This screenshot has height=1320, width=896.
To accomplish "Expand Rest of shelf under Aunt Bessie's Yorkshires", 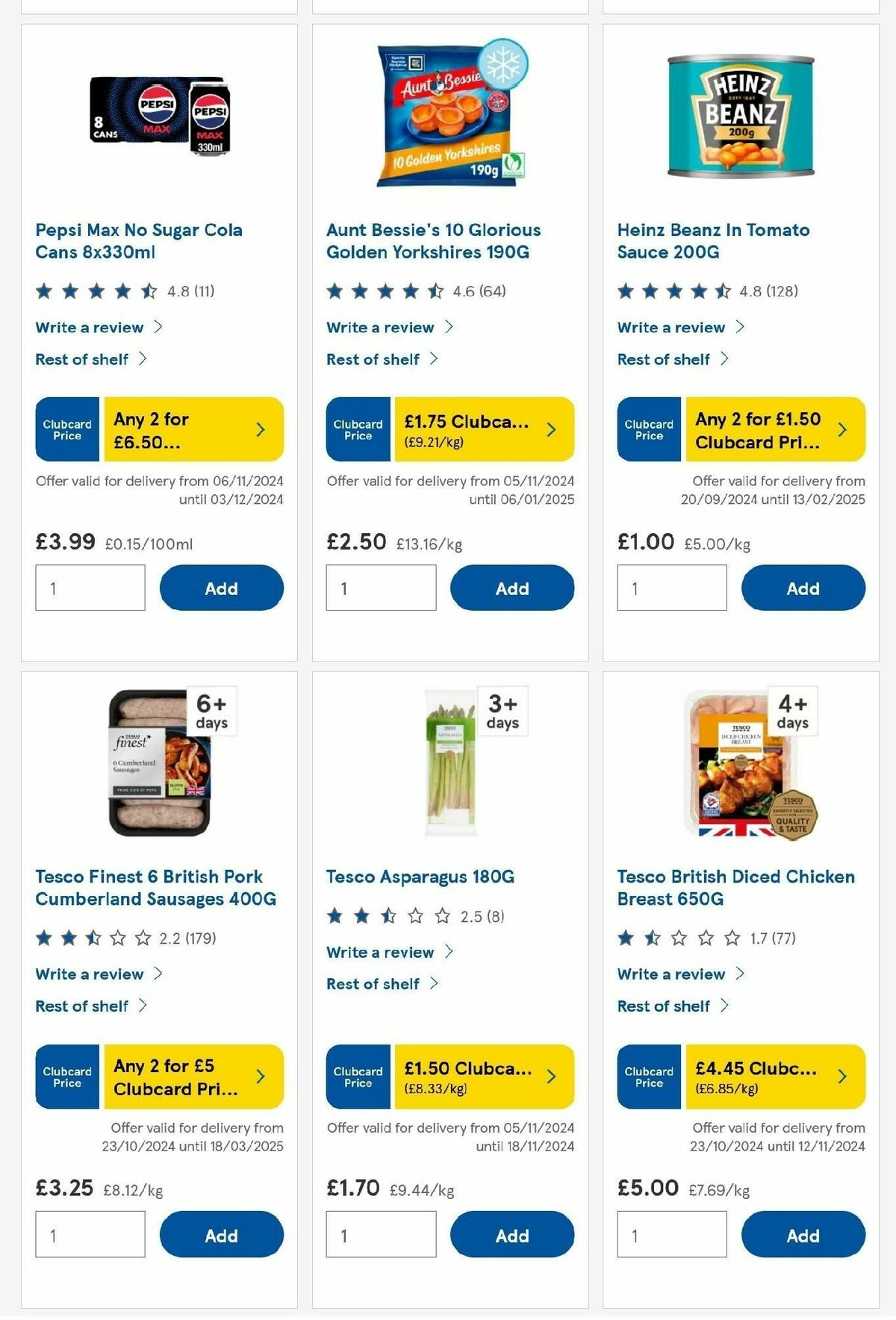I will [372, 359].
